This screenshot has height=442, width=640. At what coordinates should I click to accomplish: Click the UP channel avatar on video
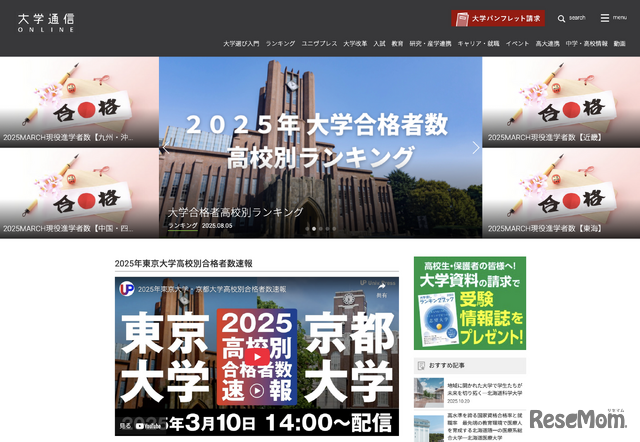(x=127, y=288)
